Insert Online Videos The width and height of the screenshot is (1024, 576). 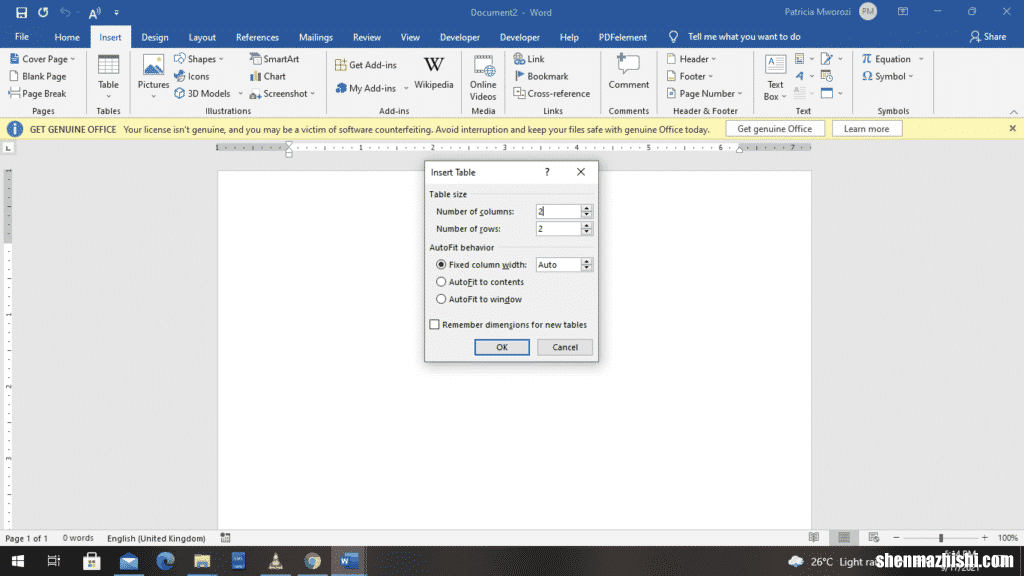click(x=483, y=77)
